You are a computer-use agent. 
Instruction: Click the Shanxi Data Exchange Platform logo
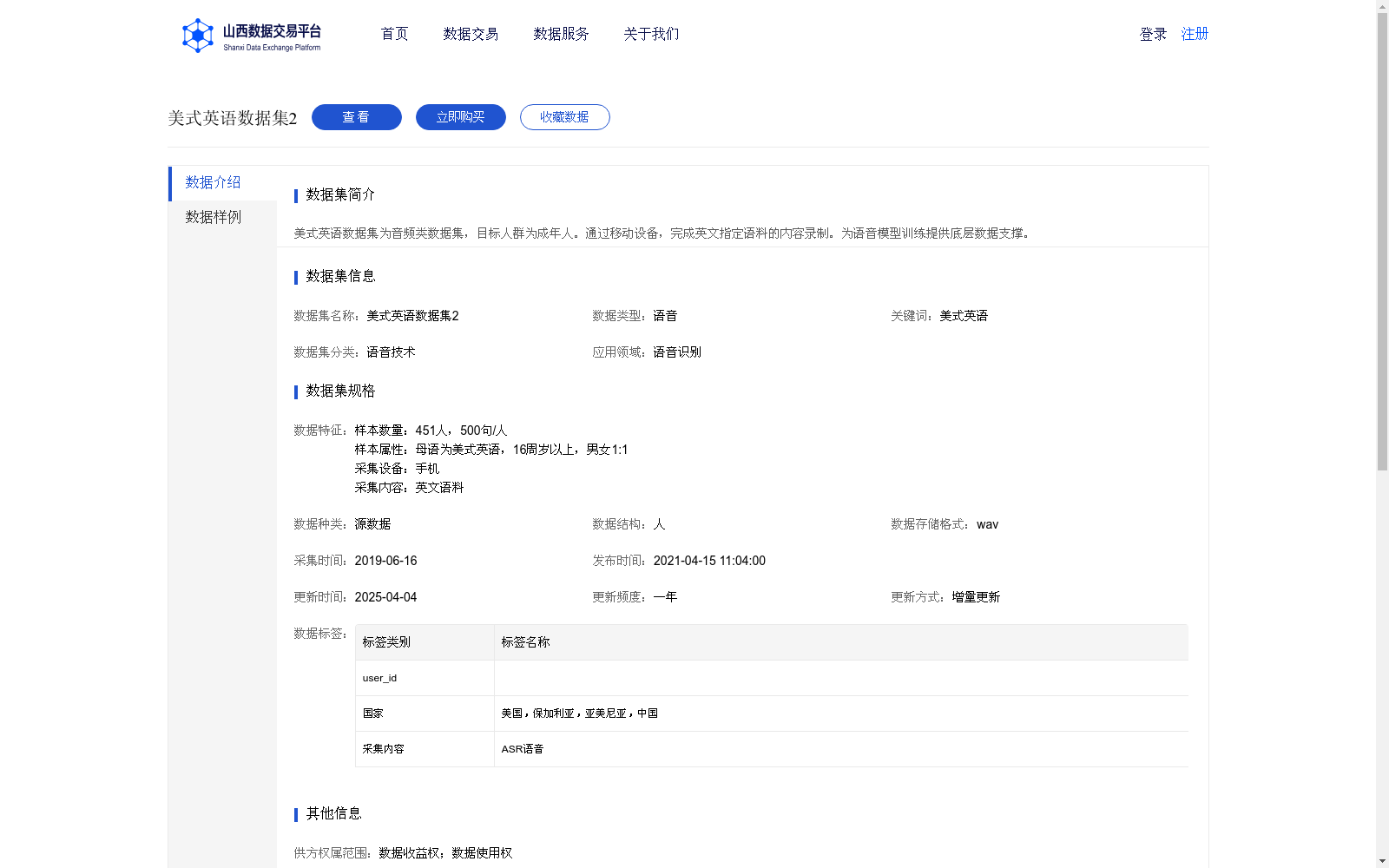[x=252, y=36]
